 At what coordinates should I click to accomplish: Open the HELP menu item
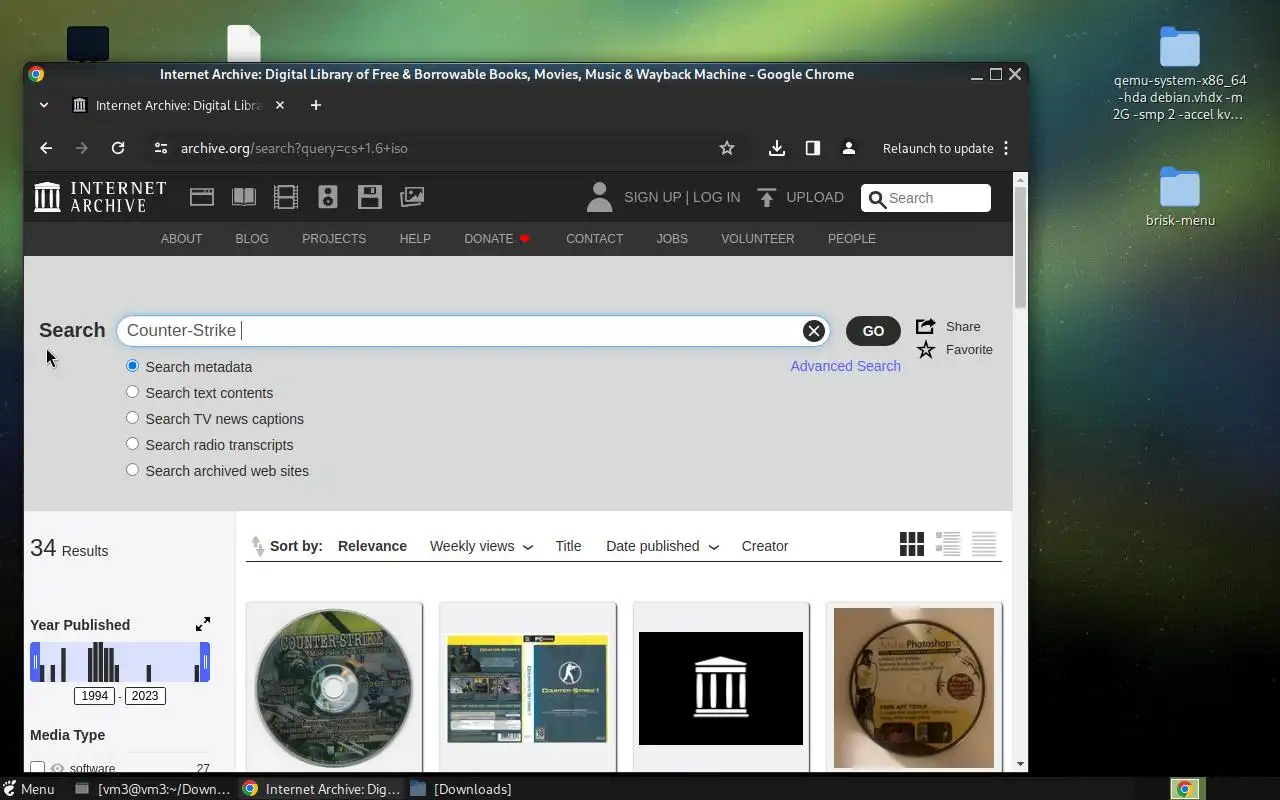pos(415,239)
